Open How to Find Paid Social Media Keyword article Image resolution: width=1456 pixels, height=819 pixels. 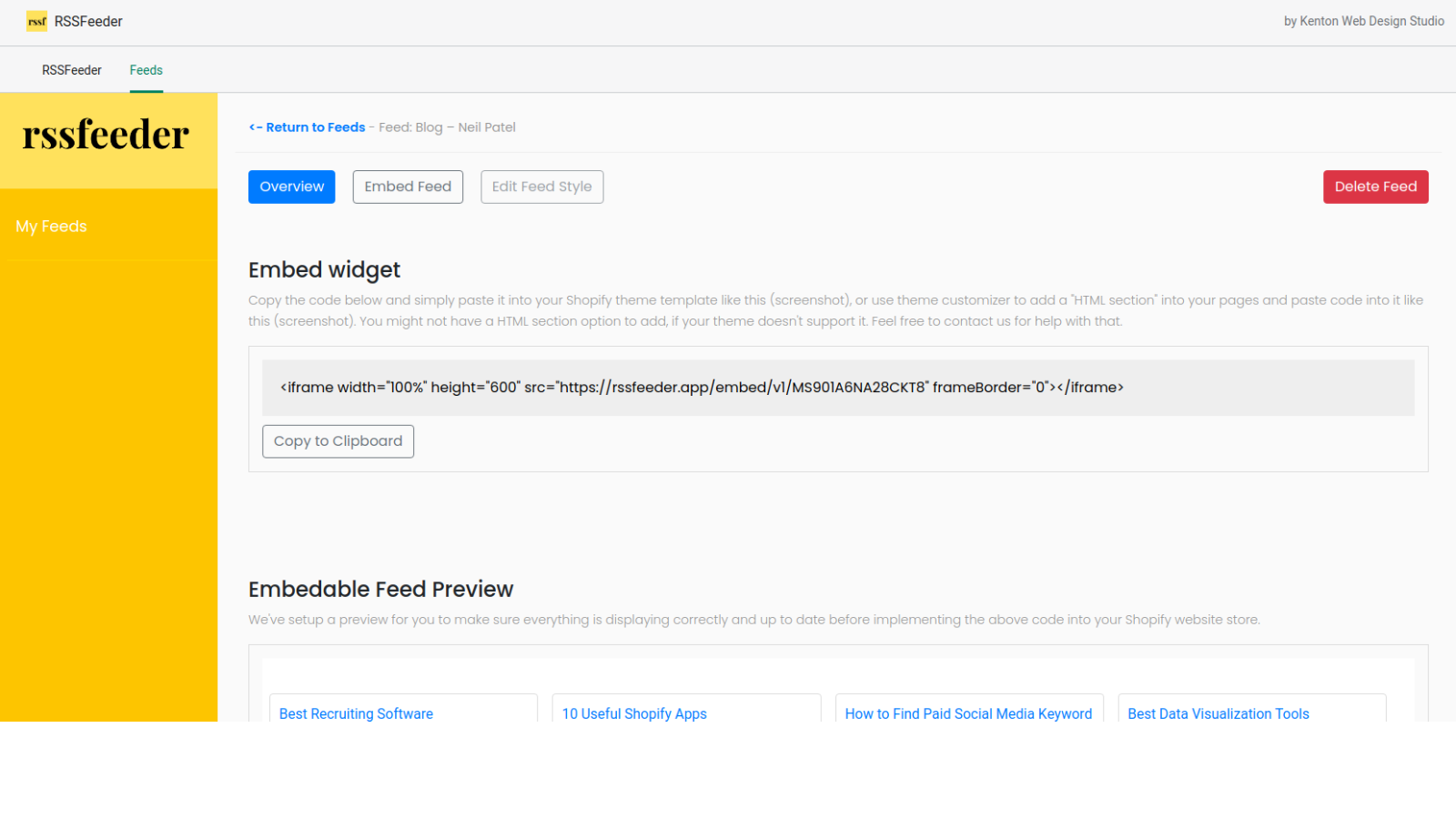[968, 714]
